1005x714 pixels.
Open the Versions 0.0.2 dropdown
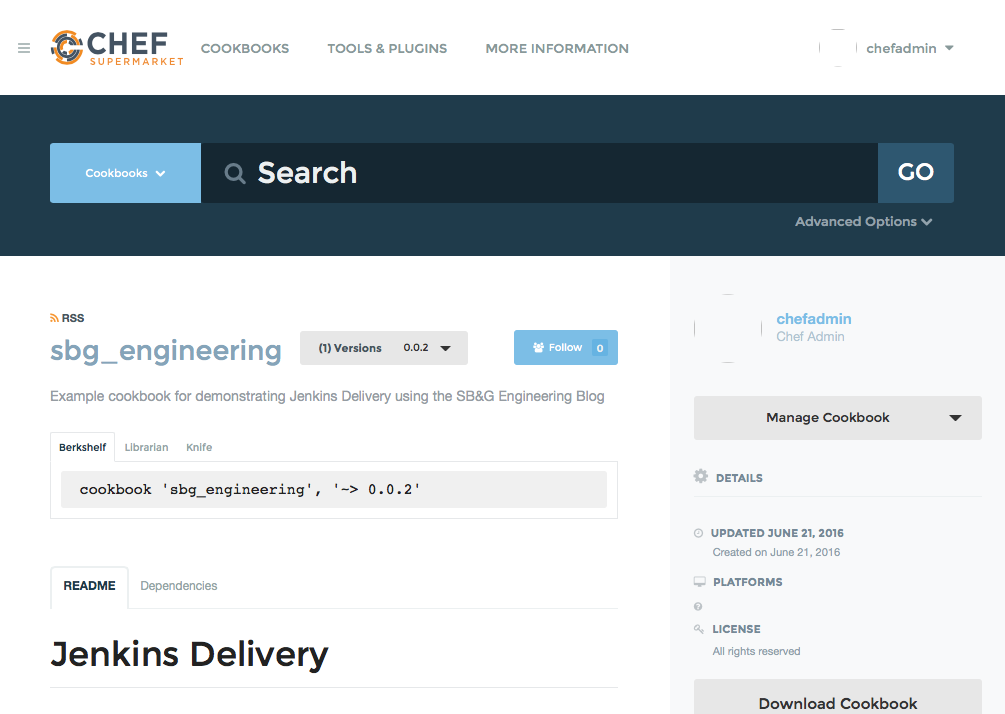(384, 348)
